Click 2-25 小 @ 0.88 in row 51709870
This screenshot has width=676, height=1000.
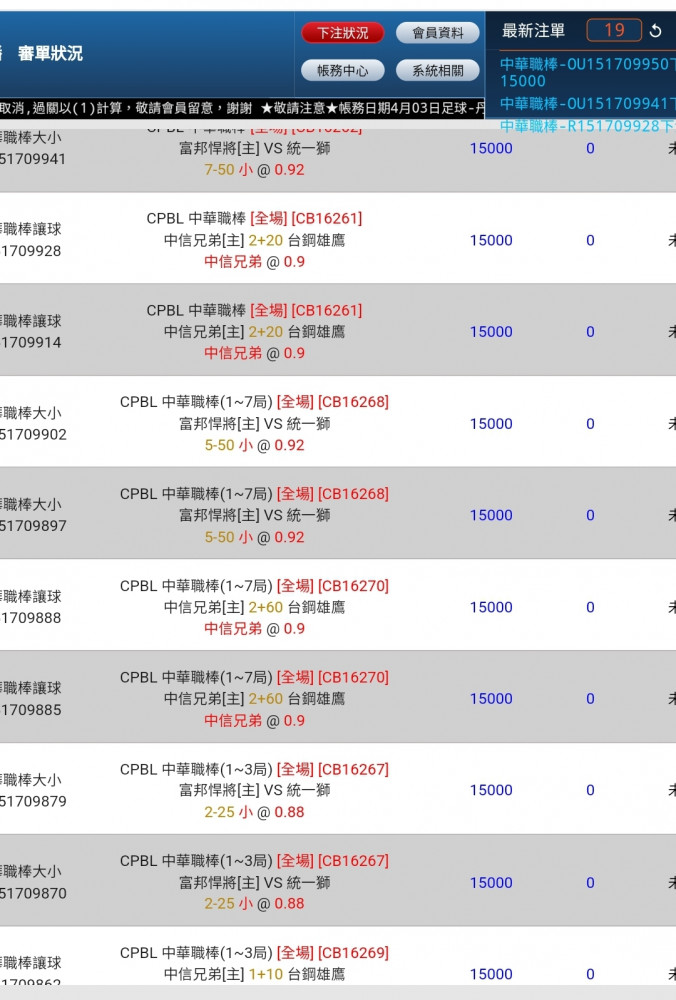click(x=254, y=904)
